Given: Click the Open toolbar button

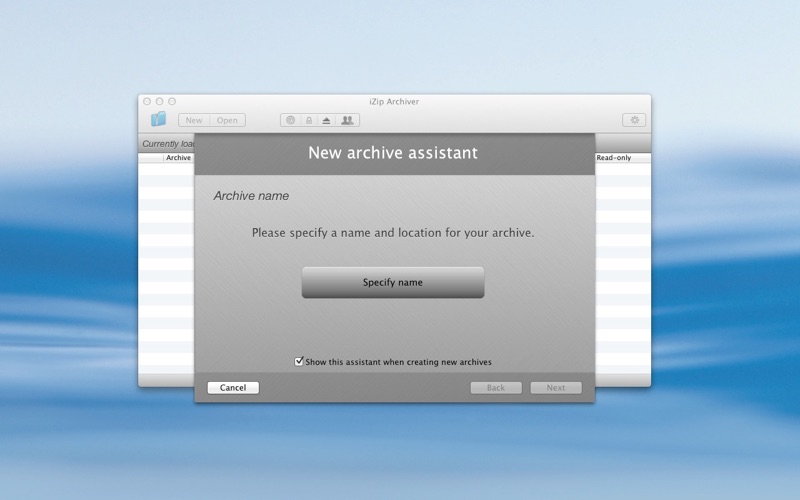Looking at the screenshot, I should point(227,120).
